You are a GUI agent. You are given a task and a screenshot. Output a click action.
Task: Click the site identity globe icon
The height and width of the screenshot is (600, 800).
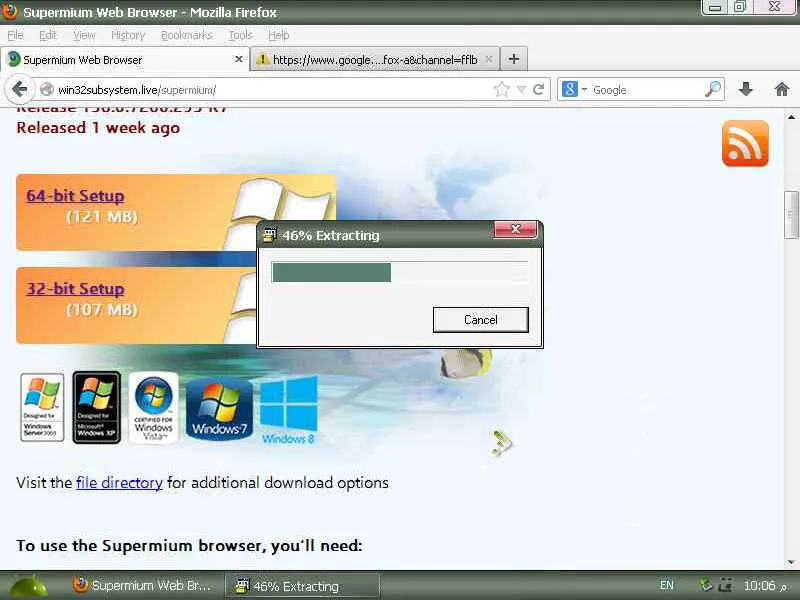46,90
